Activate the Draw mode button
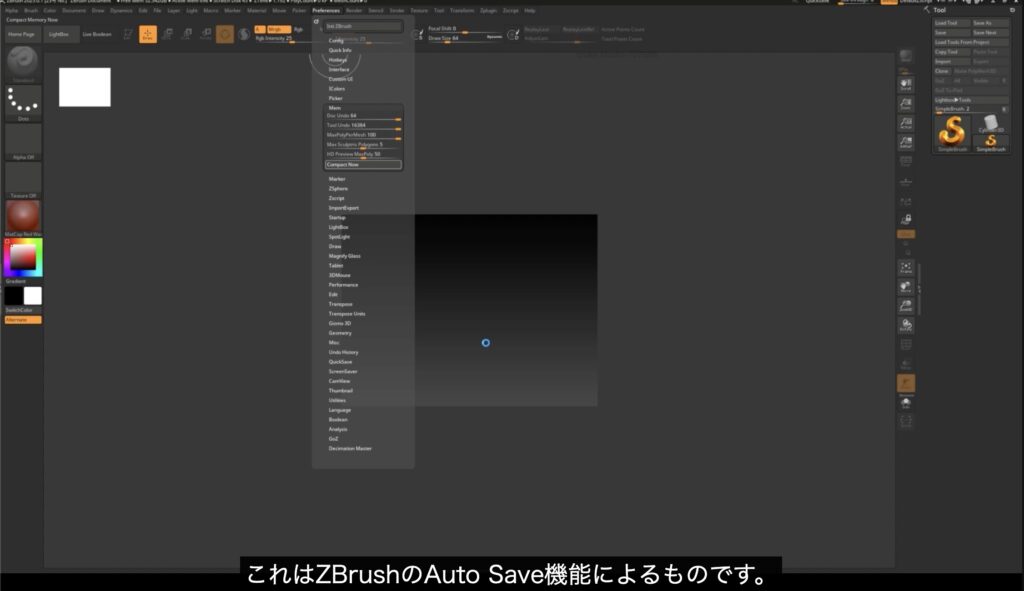This screenshot has width=1024, height=591. click(x=148, y=34)
